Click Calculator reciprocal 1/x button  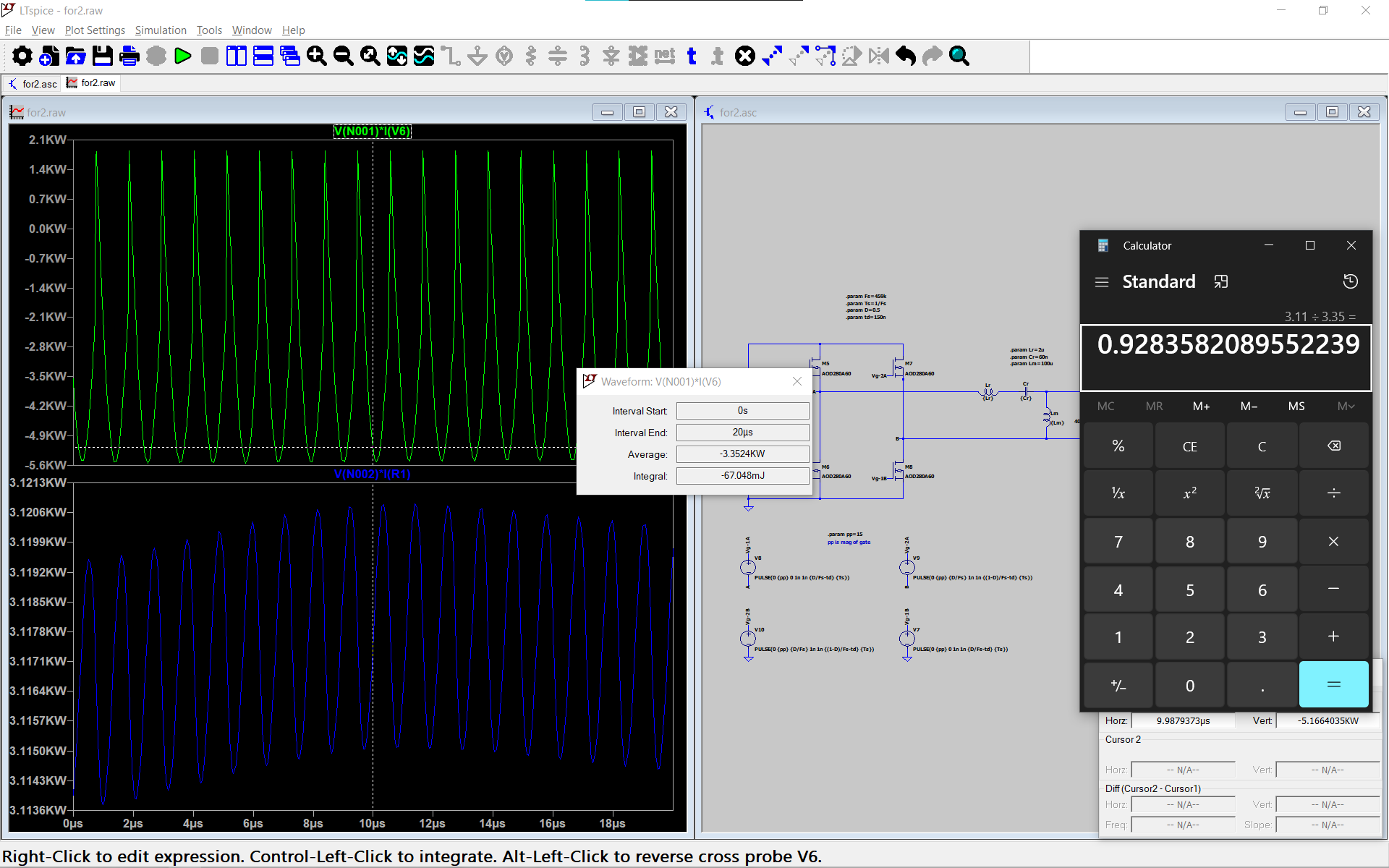pos(1118,493)
